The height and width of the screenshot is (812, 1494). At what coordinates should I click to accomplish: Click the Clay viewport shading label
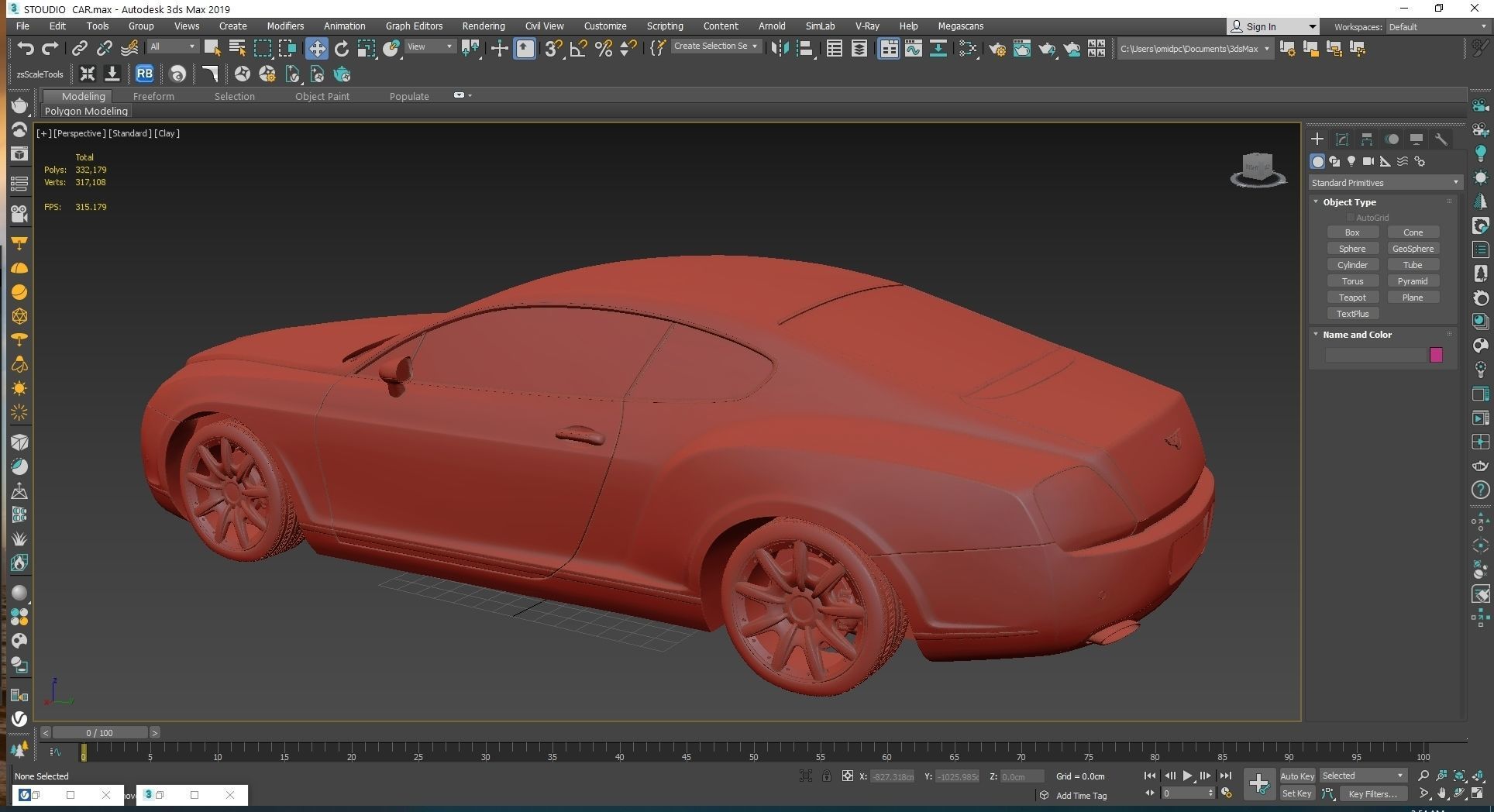[x=167, y=133]
